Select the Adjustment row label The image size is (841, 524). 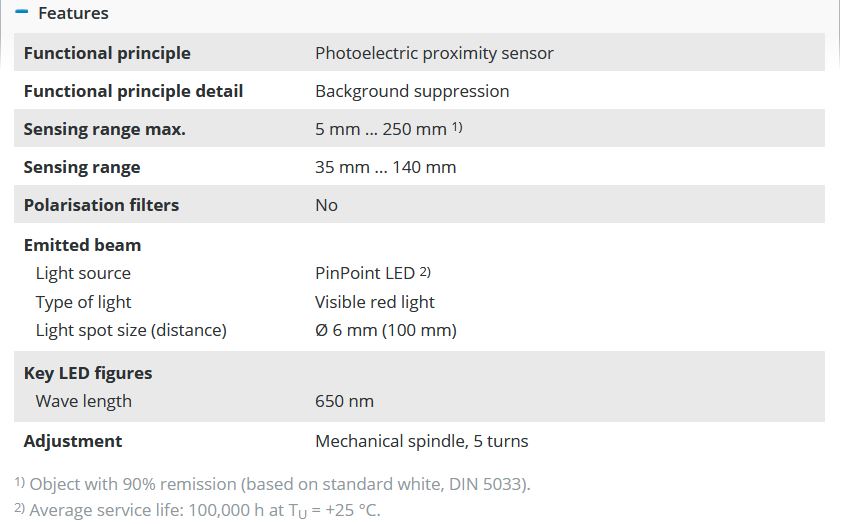[73, 441]
